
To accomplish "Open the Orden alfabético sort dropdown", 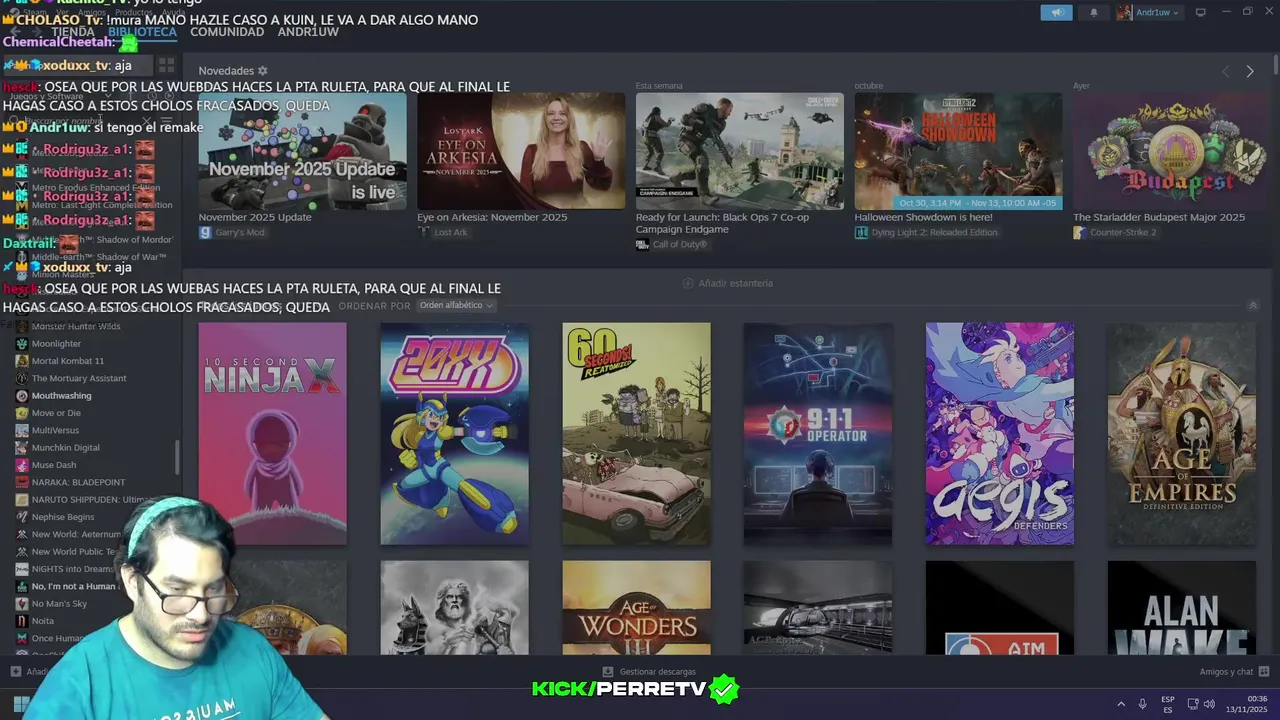I will point(455,305).
